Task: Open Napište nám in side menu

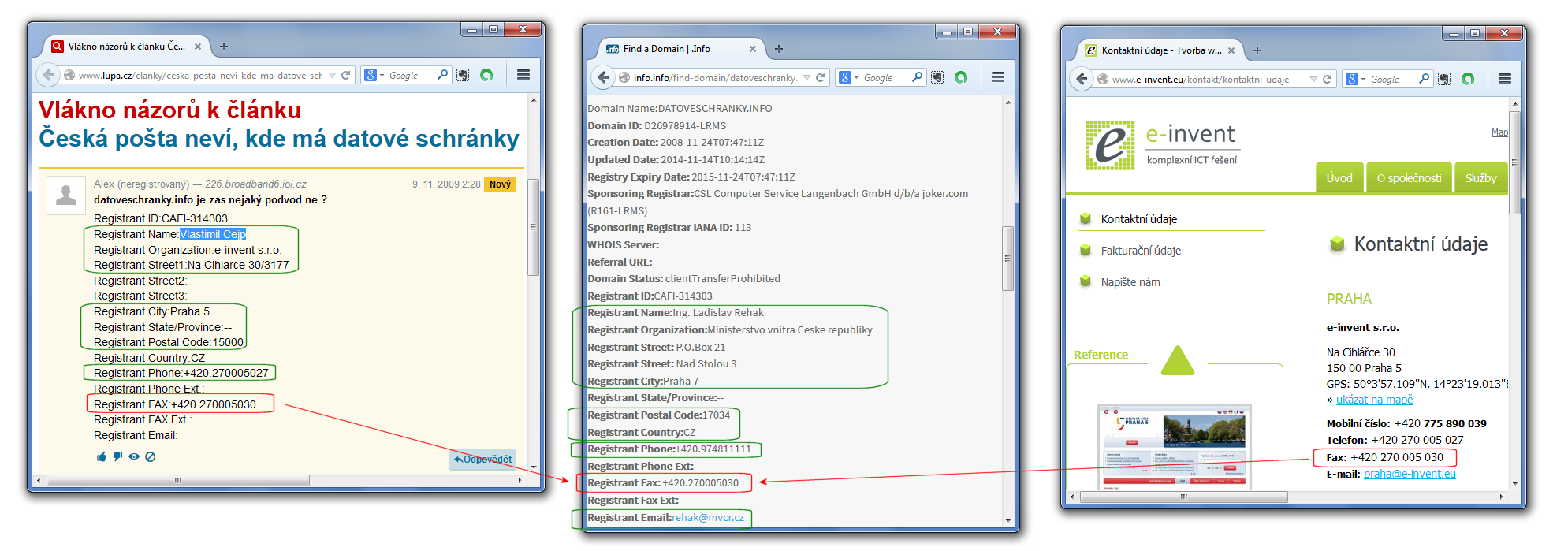Action: (x=1130, y=282)
